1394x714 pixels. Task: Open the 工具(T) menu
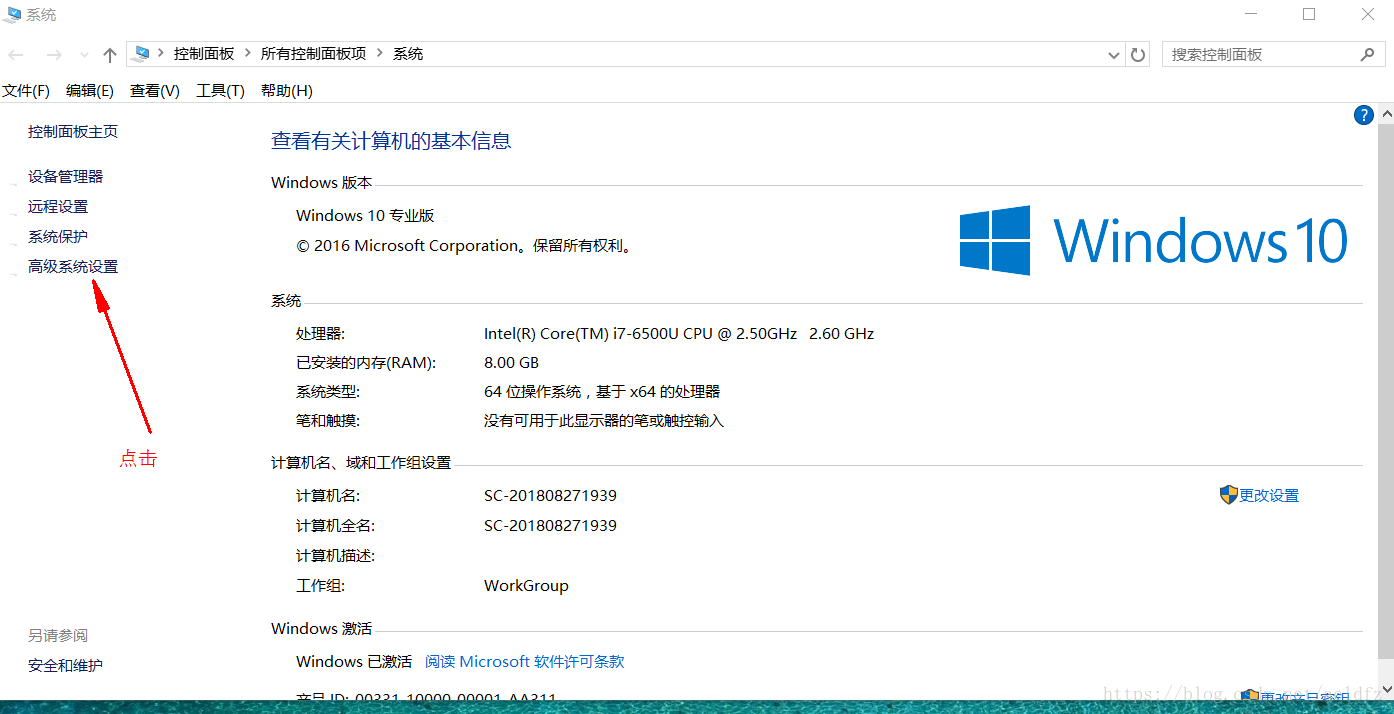click(x=220, y=91)
